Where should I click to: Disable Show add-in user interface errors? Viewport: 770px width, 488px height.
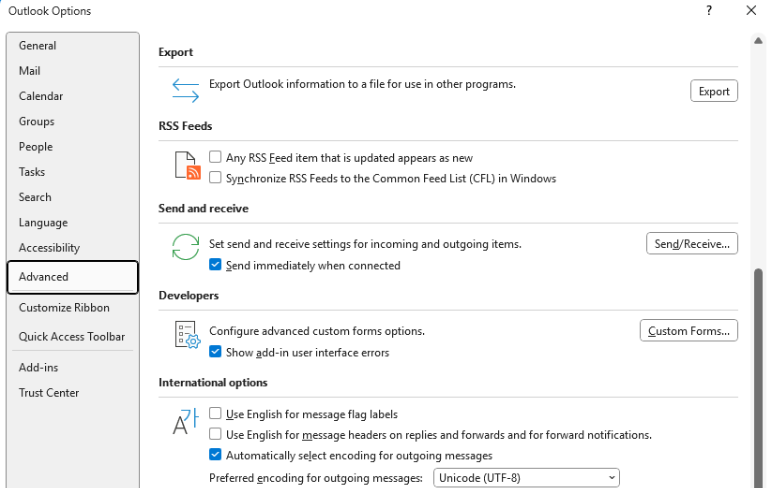pyautogui.click(x=216, y=352)
